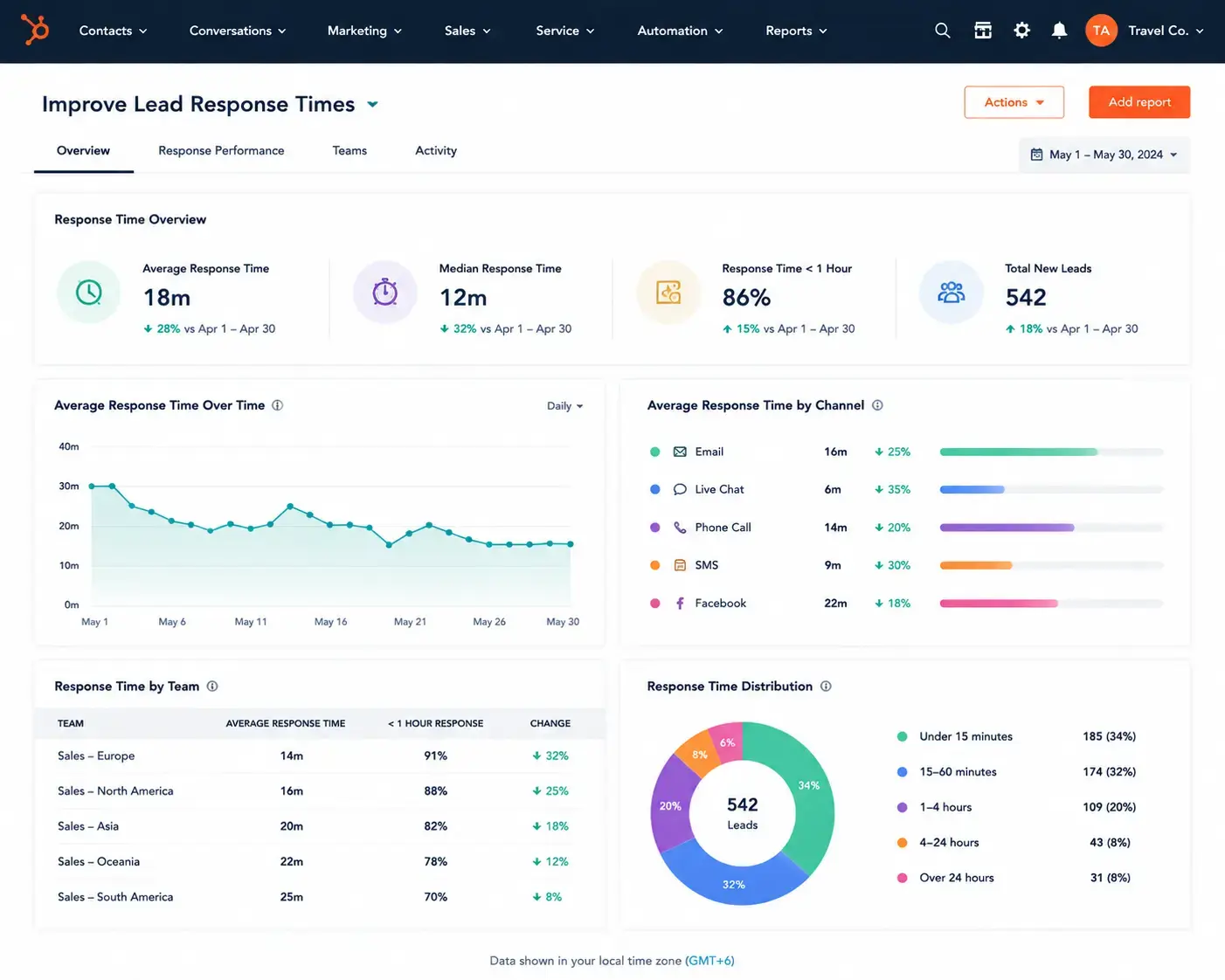
Task: Click the SMS message icon
Action: tap(680, 565)
